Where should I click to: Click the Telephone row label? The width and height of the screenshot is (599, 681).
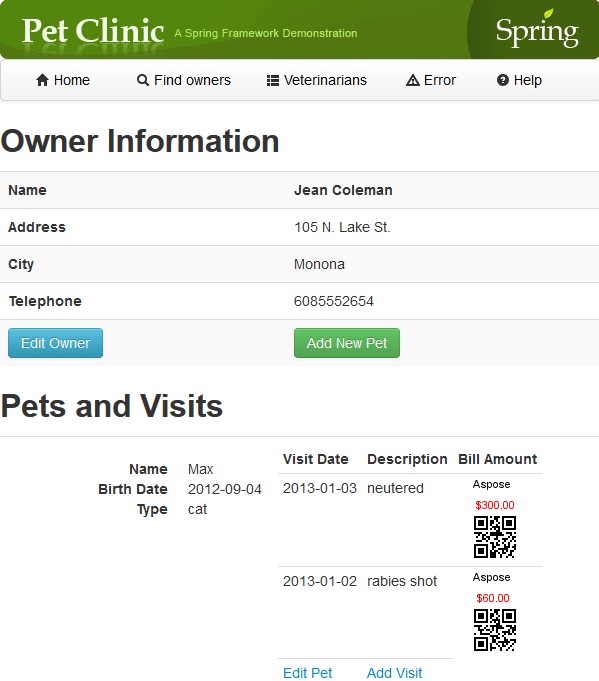pyautogui.click(x=45, y=301)
